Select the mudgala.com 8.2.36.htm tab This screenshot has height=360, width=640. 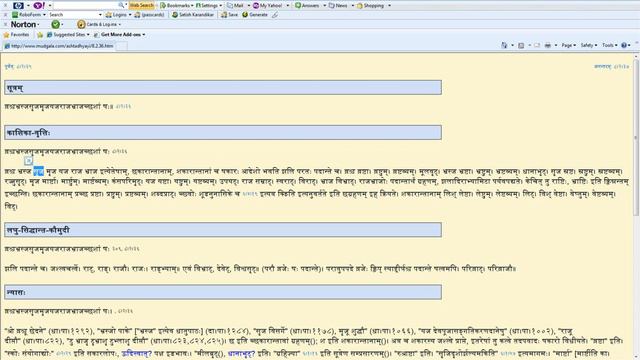click(60, 46)
